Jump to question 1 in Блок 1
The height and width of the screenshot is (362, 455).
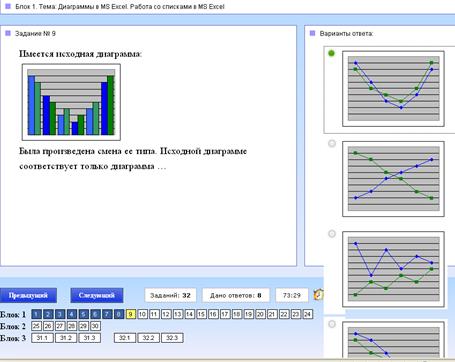coord(36,314)
